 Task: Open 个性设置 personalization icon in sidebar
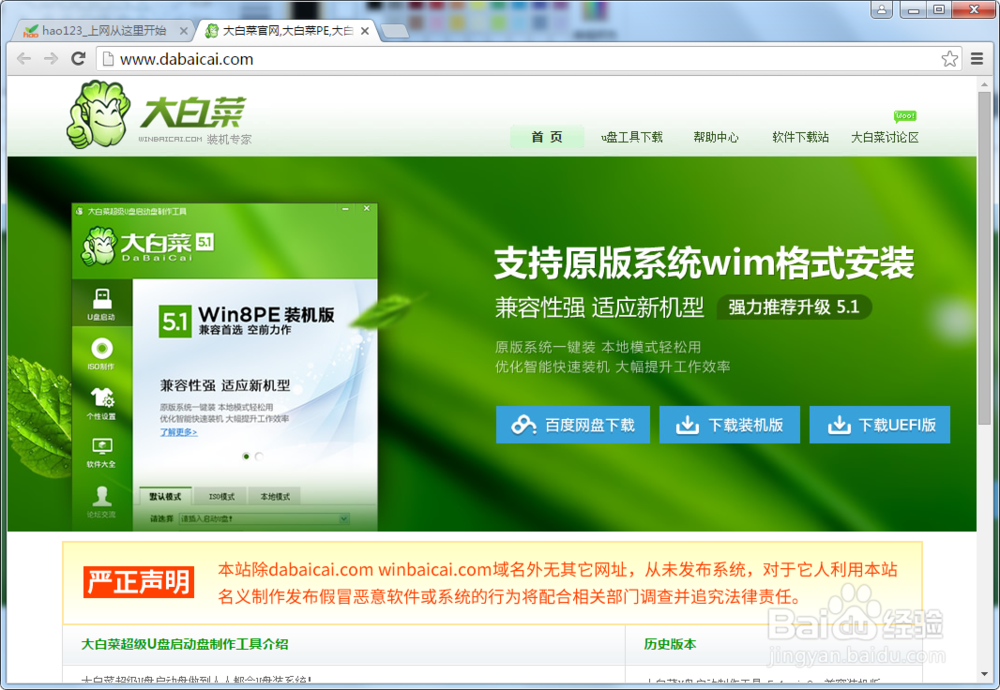102,394
